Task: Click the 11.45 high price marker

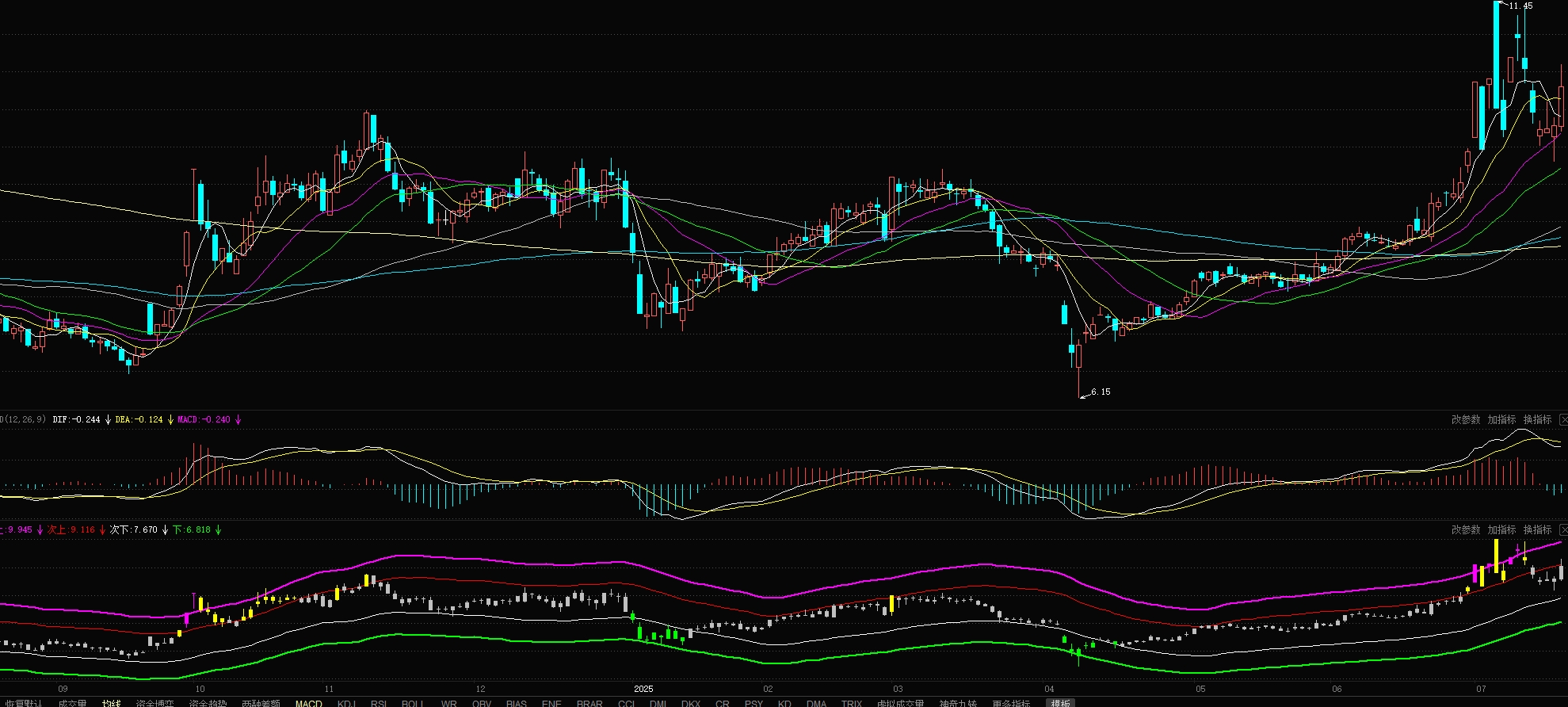Action: [x=1520, y=6]
